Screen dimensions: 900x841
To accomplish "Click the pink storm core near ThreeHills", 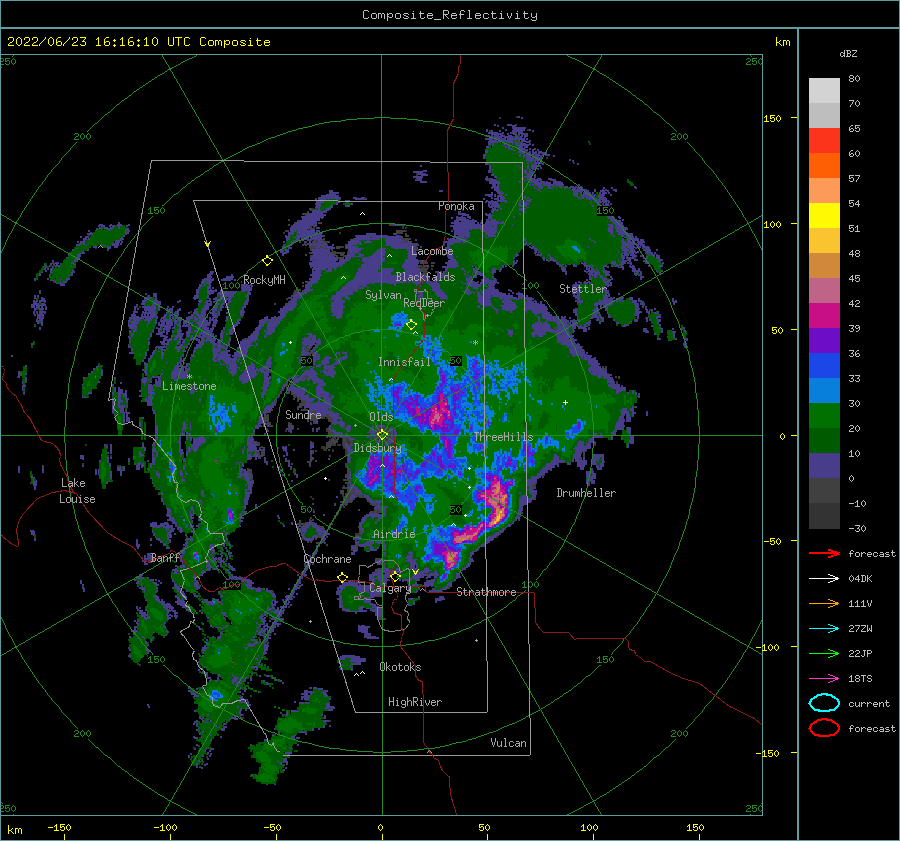I will (x=440, y=413).
